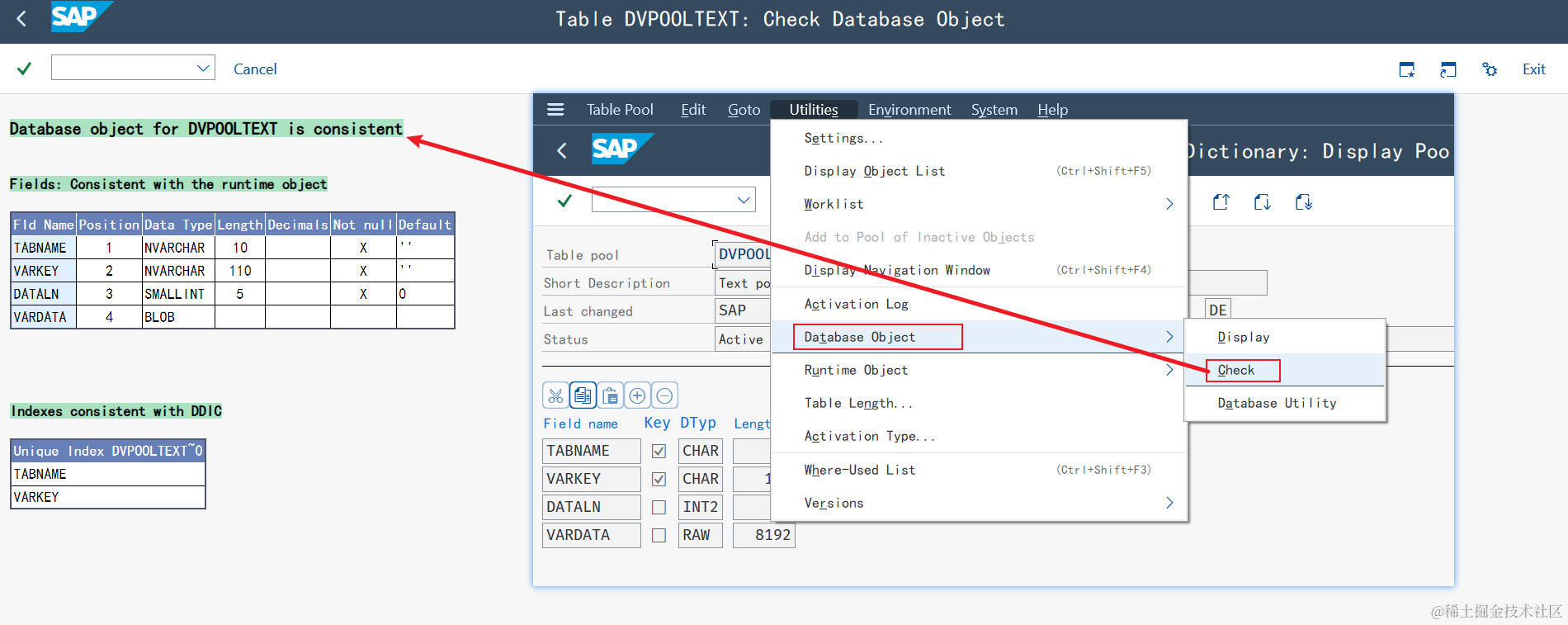Click the copy rows icon
The image size is (1568, 625).
[583, 396]
